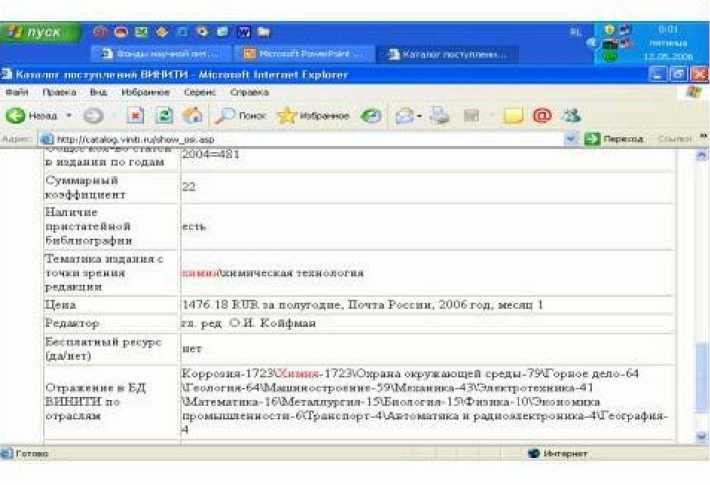
Task: Expand the address bar dropdown
Action: click(x=571, y=139)
